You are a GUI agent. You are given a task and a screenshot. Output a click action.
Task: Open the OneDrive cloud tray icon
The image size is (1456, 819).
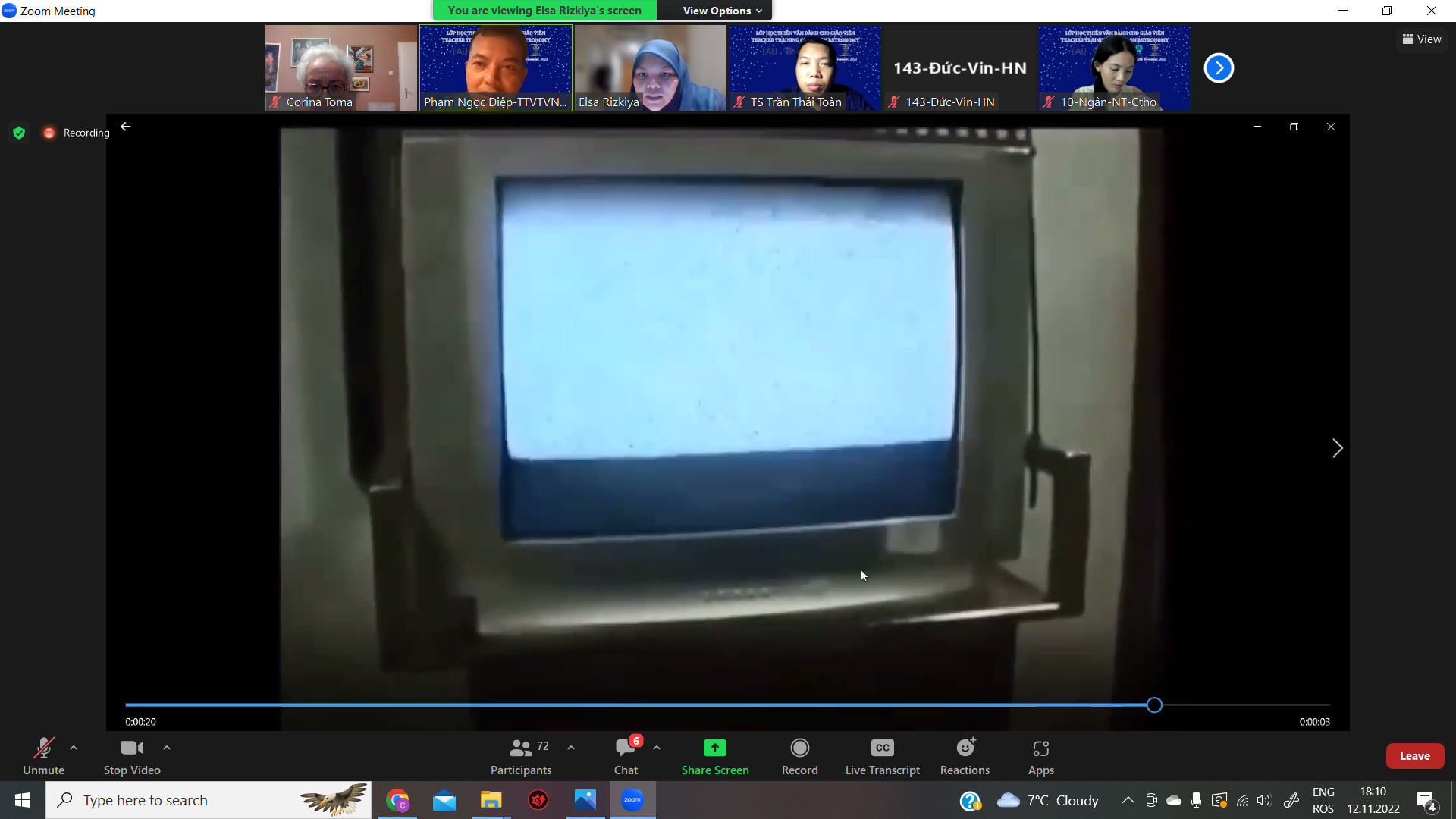tap(1174, 800)
